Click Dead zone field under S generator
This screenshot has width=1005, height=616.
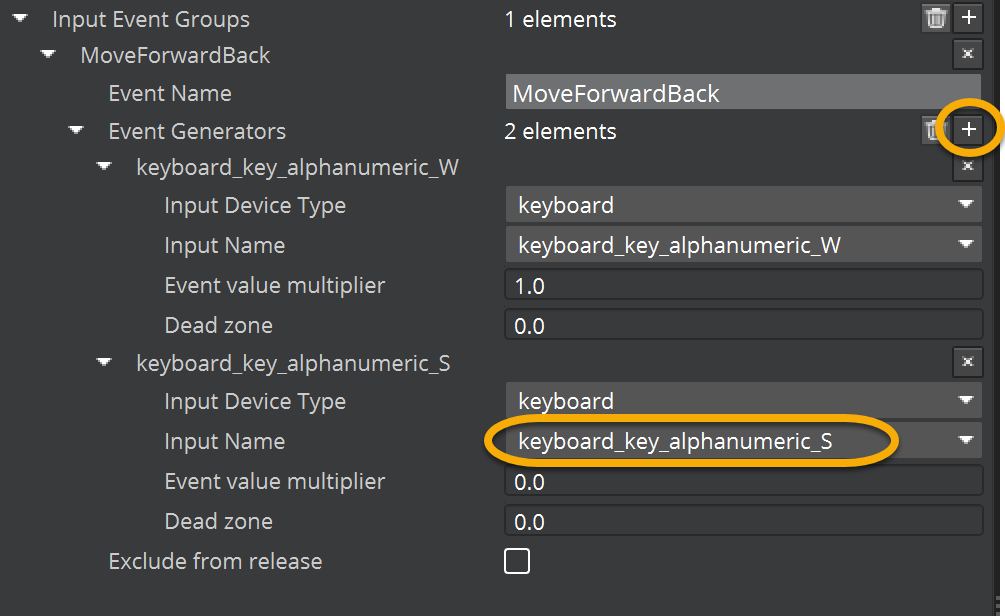[742, 521]
